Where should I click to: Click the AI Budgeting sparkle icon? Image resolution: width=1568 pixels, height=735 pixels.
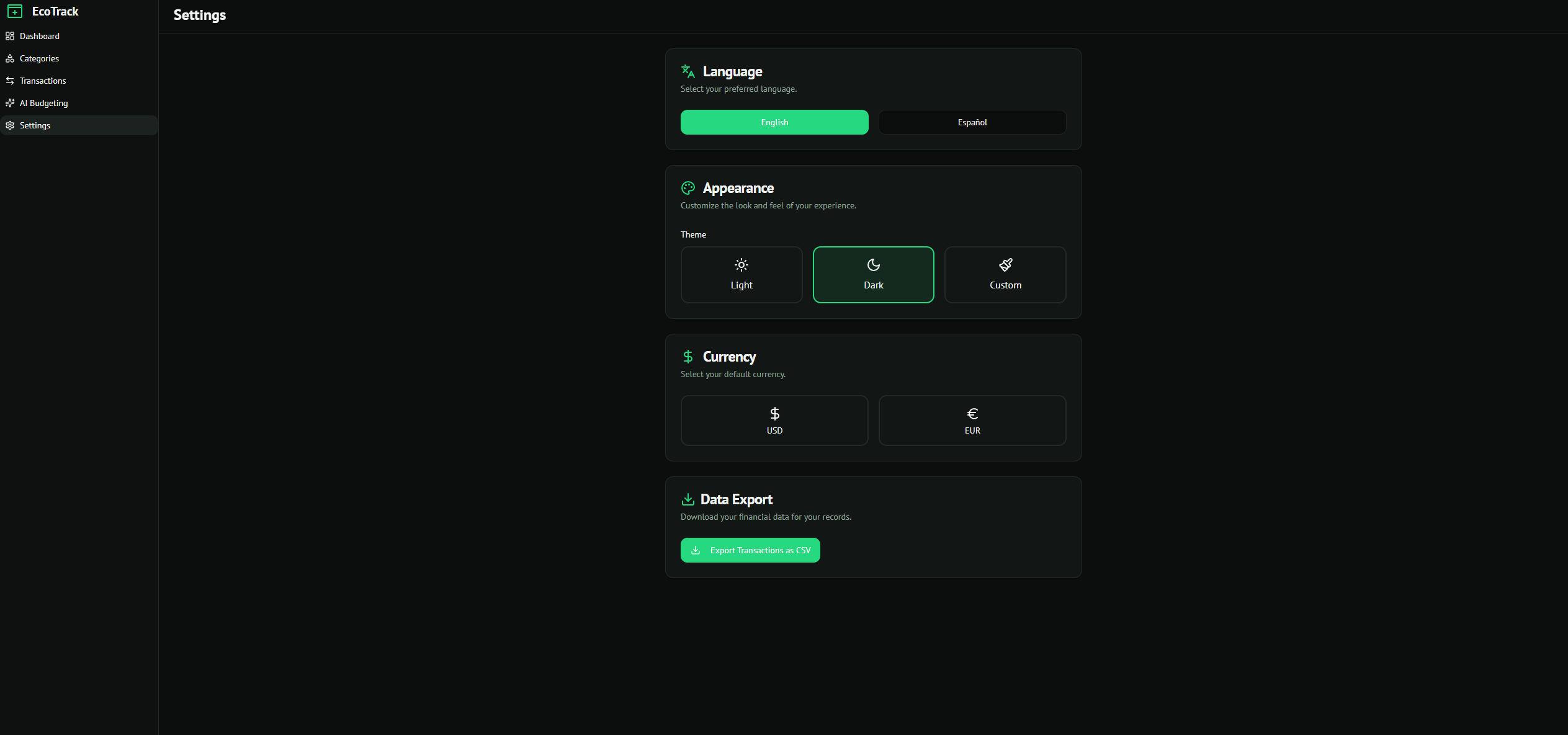pyautogui.click(x=10, y=103)
